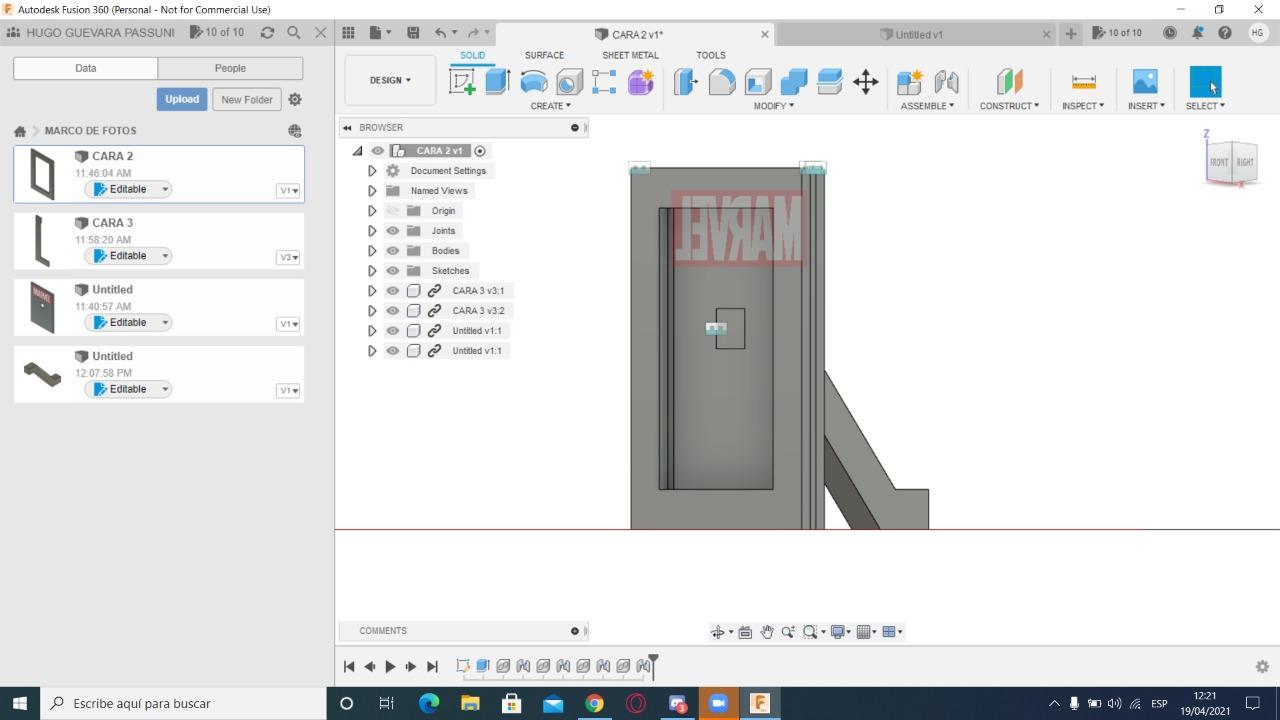Select the Rectangular Pattern tool
1280x720 pixels.
tap(604, 82)
